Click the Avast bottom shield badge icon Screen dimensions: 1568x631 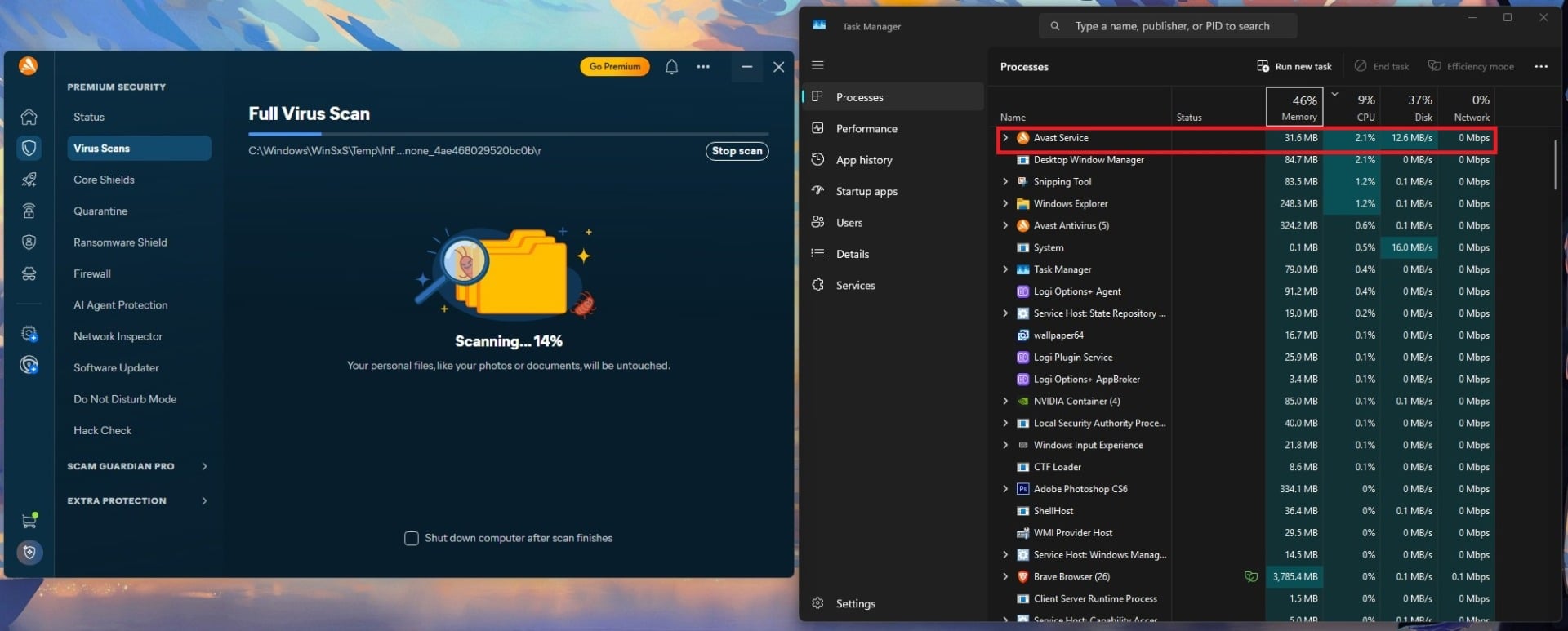(x=29, y=553)
